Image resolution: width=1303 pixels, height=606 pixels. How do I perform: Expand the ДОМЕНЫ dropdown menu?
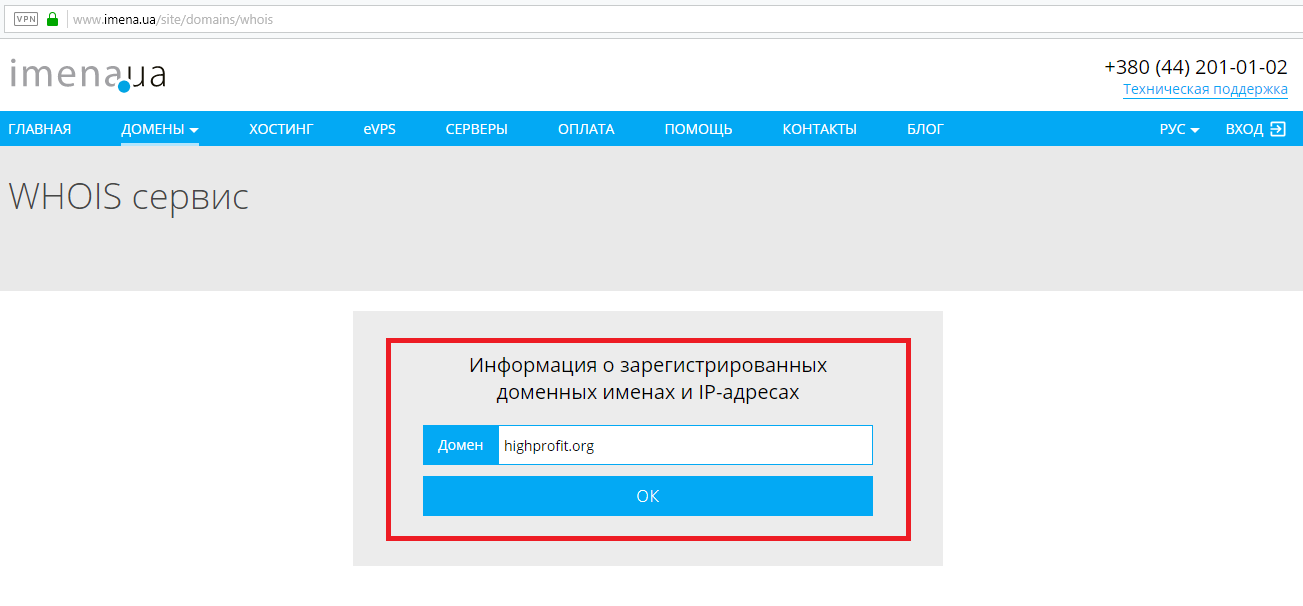click(x=159, y=129)
